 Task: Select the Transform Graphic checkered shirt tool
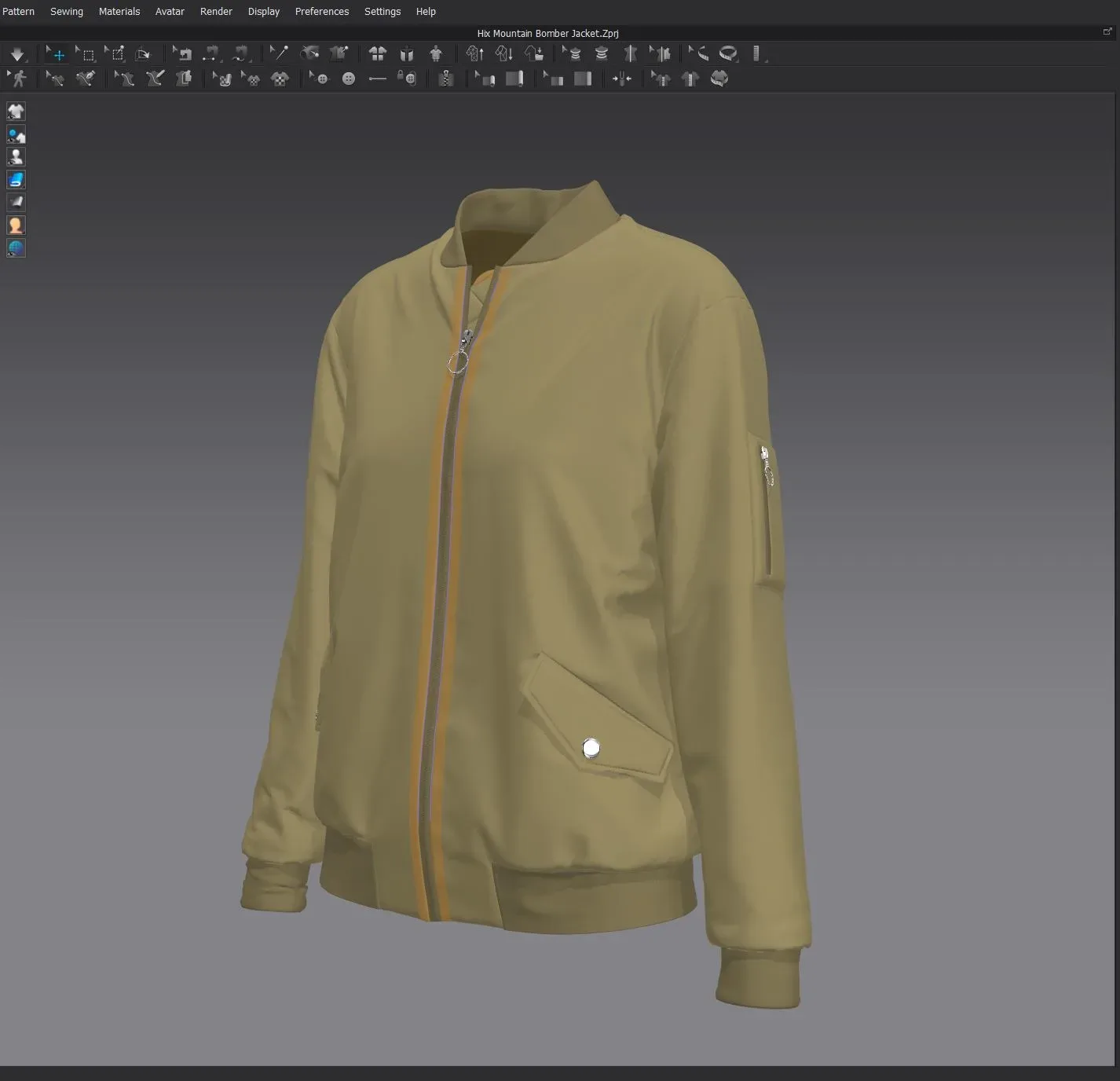pyautogui.click(x=251, y=79)
